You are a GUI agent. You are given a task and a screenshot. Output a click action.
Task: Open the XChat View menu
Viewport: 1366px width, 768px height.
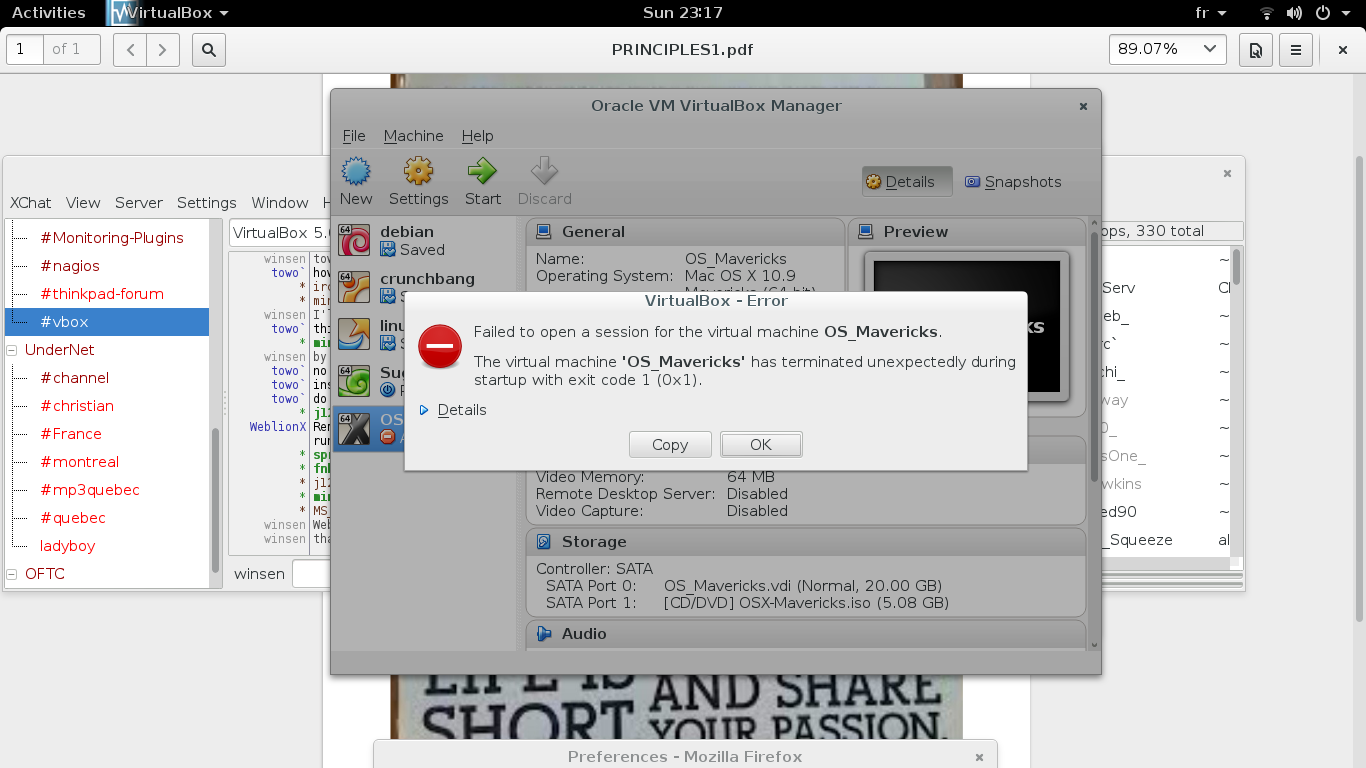83,202
